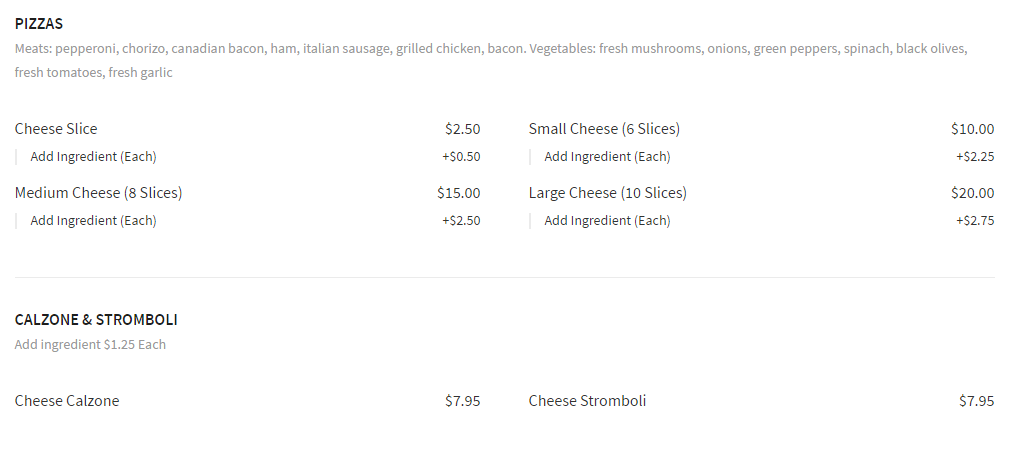Viewport: 1013px width, 455px height.
Task: Click the pizza toppings description text
Action: click(490, 49)
